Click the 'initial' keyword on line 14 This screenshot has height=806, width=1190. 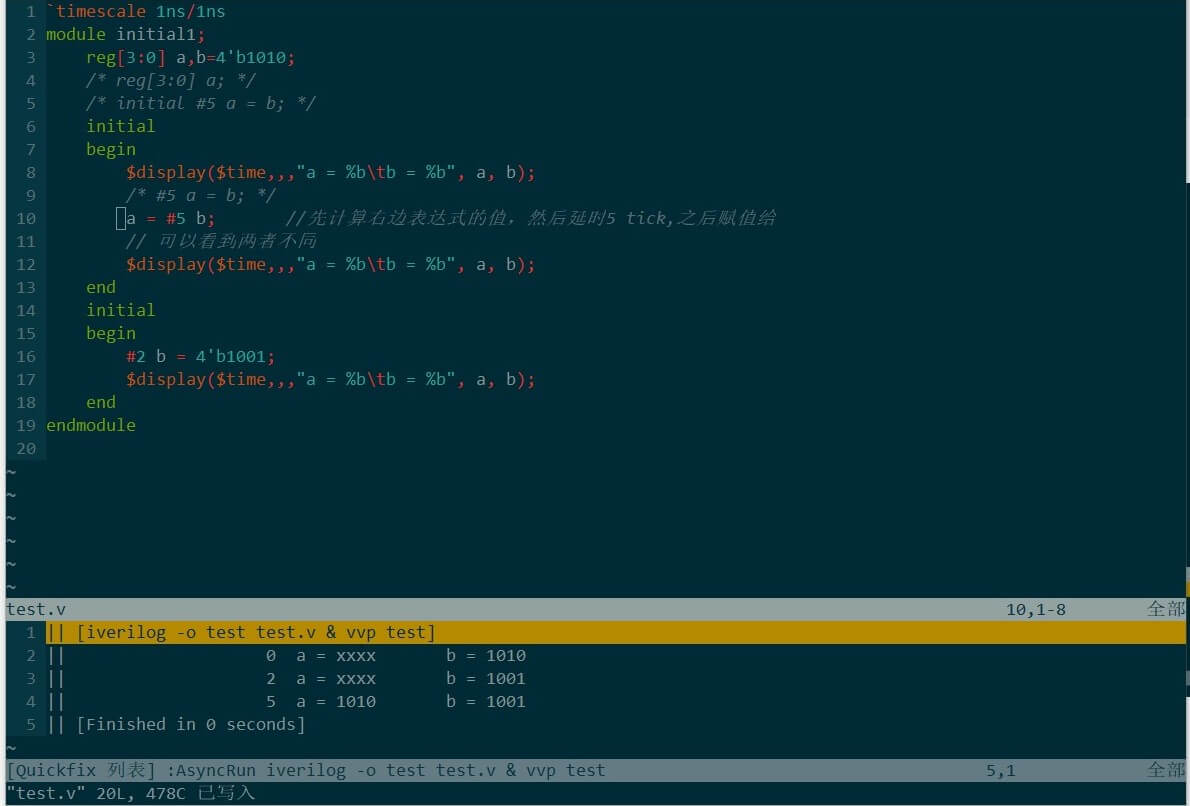pos(121,310)
